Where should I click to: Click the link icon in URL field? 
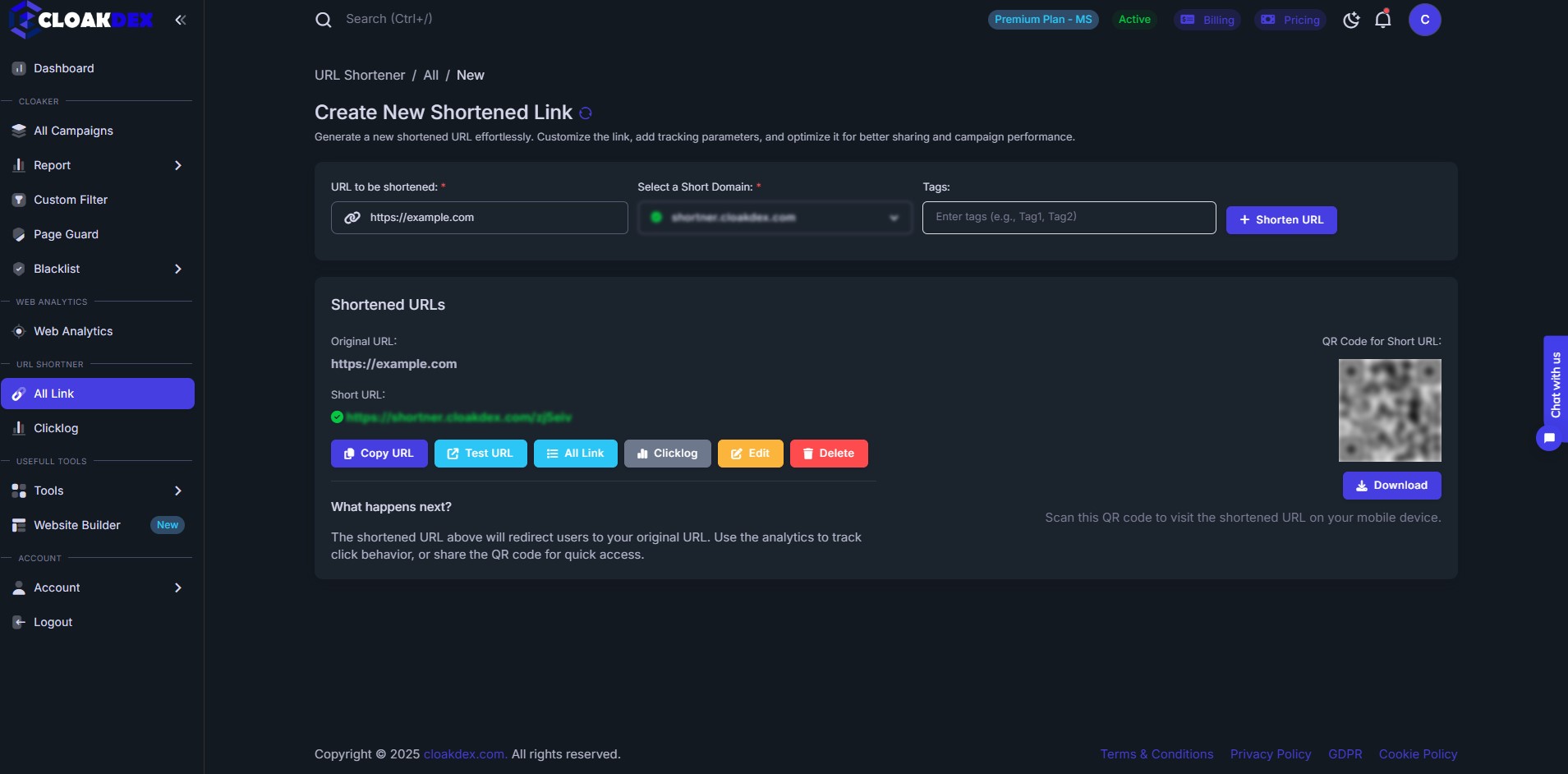coord(352,218)
